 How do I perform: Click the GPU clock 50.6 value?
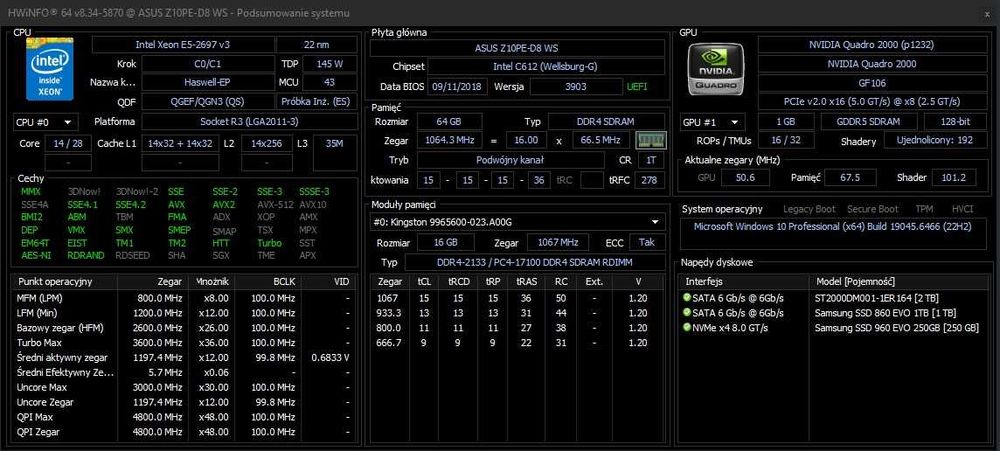745,177
